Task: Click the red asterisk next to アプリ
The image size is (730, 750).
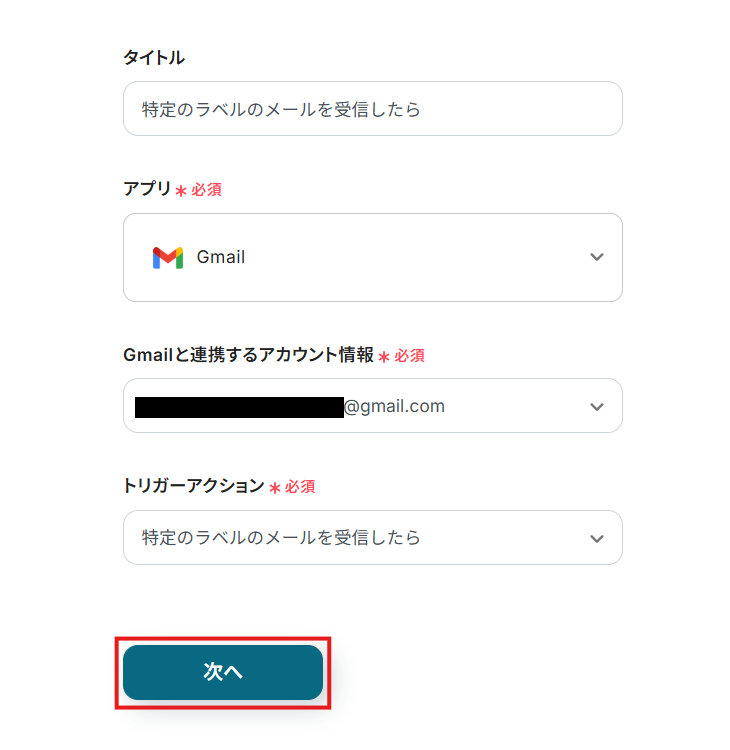Action: click(181, 190)
